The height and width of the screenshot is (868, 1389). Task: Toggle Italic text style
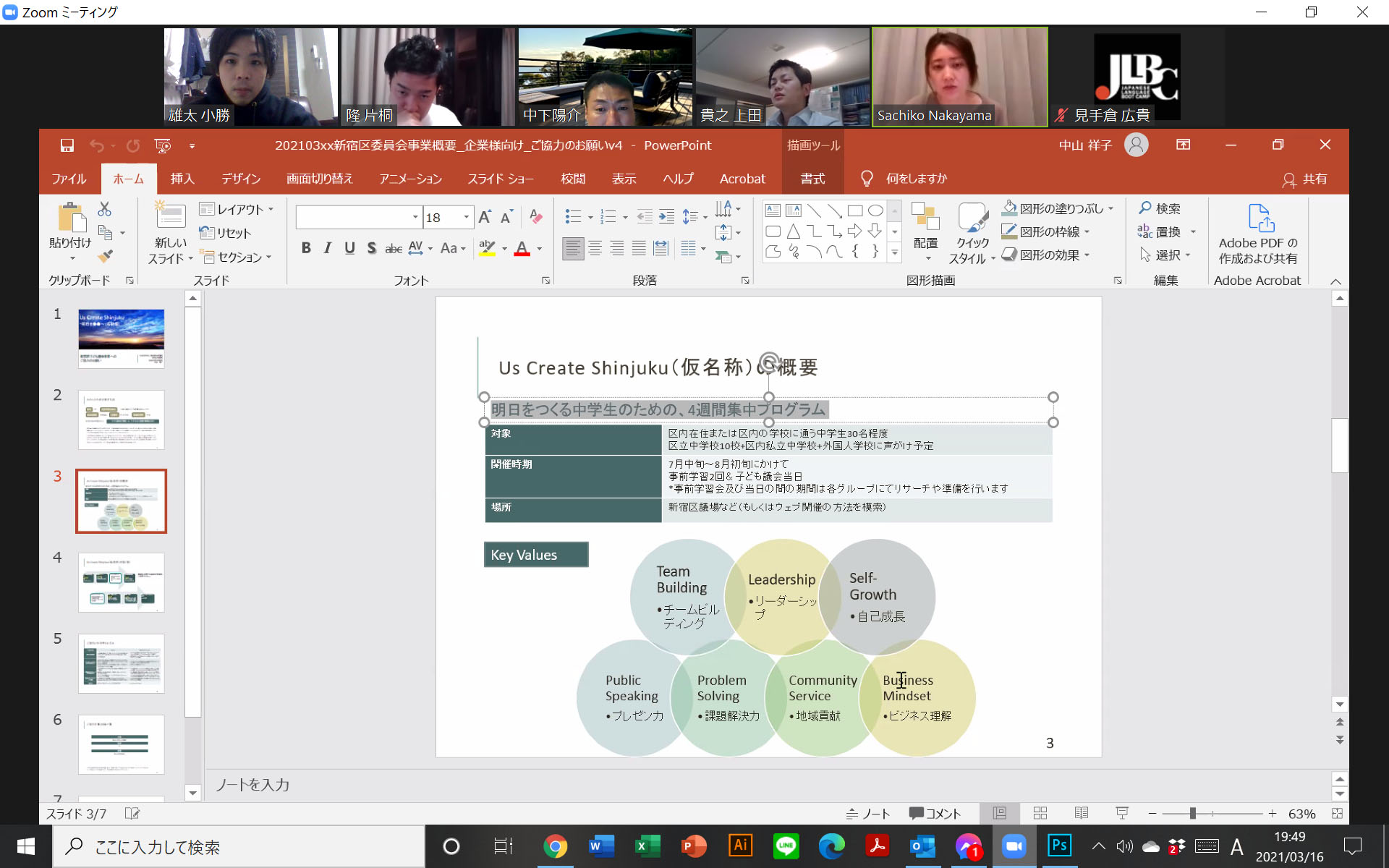pos(328,248)
